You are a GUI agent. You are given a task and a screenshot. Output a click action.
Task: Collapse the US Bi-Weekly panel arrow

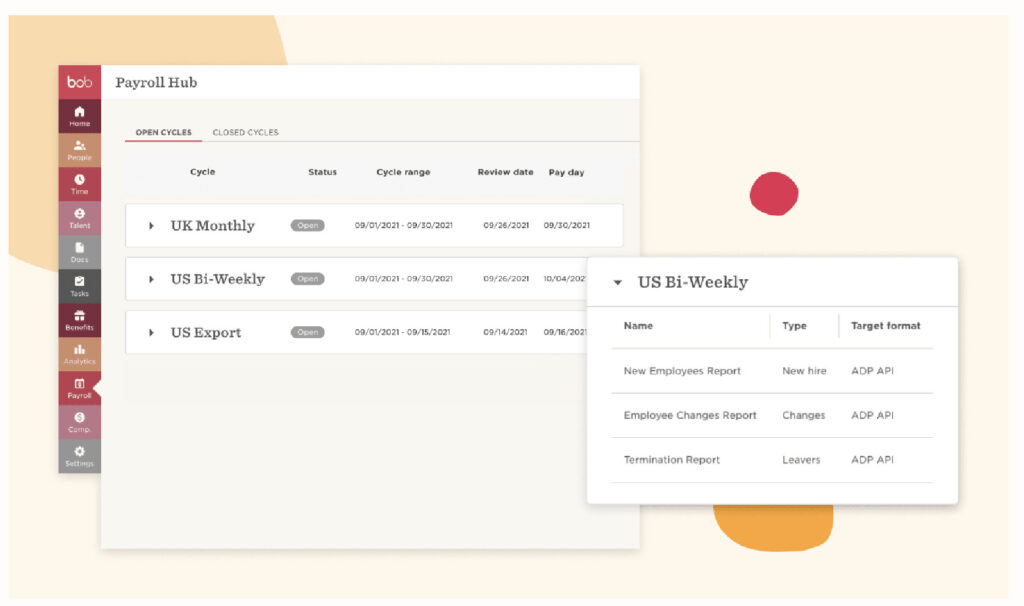(x=618, y=283)
